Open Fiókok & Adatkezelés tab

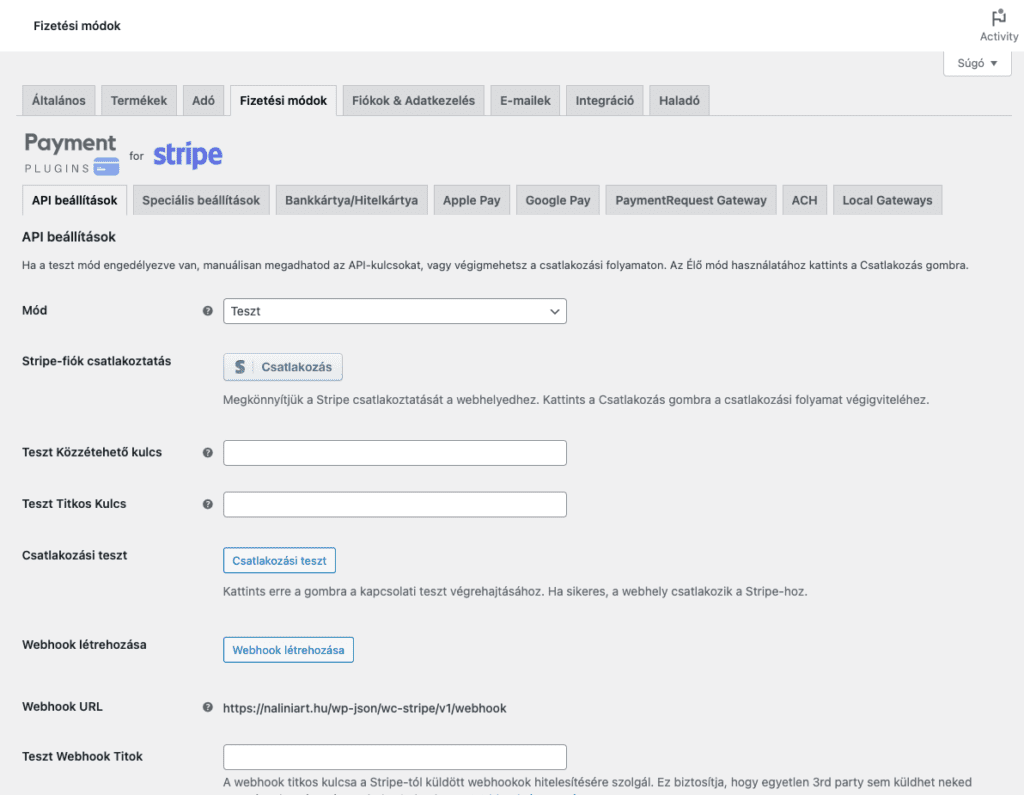(413, 101)
